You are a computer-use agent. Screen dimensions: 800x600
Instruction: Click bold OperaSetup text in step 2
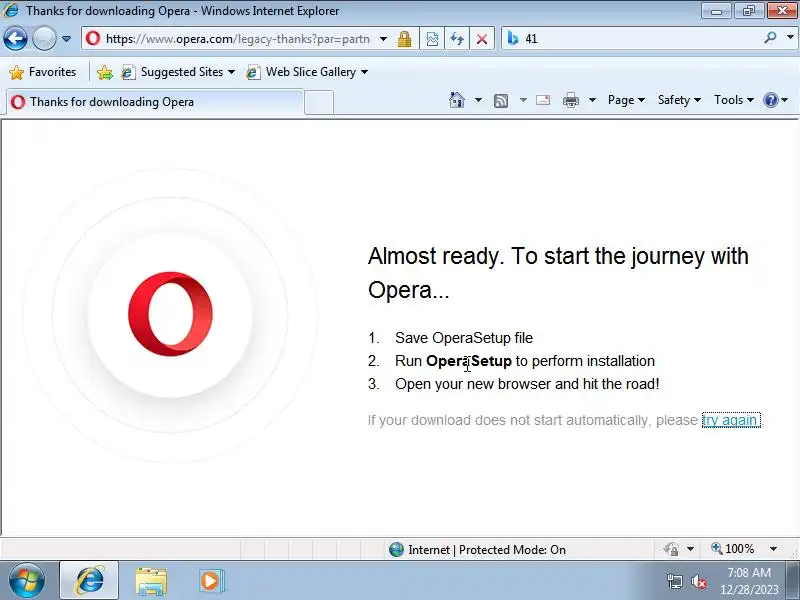coord(469,361)
